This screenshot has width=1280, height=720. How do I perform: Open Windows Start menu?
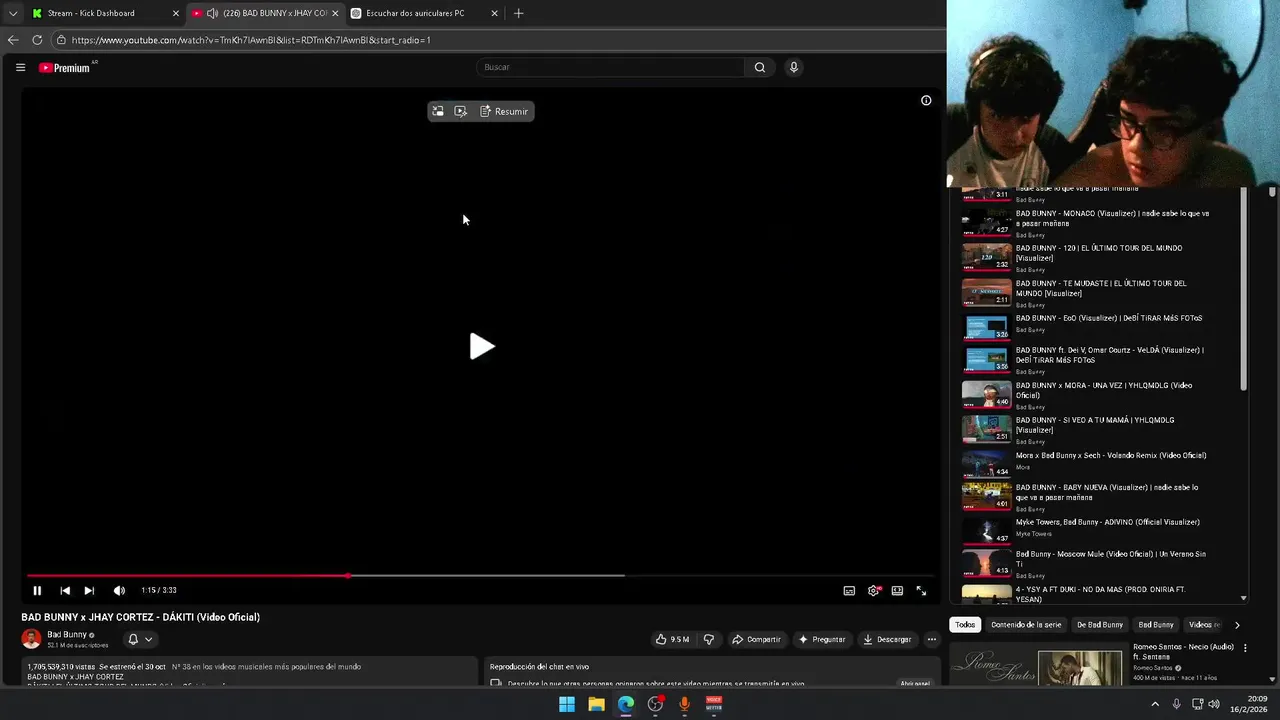(x=567, y=704)
